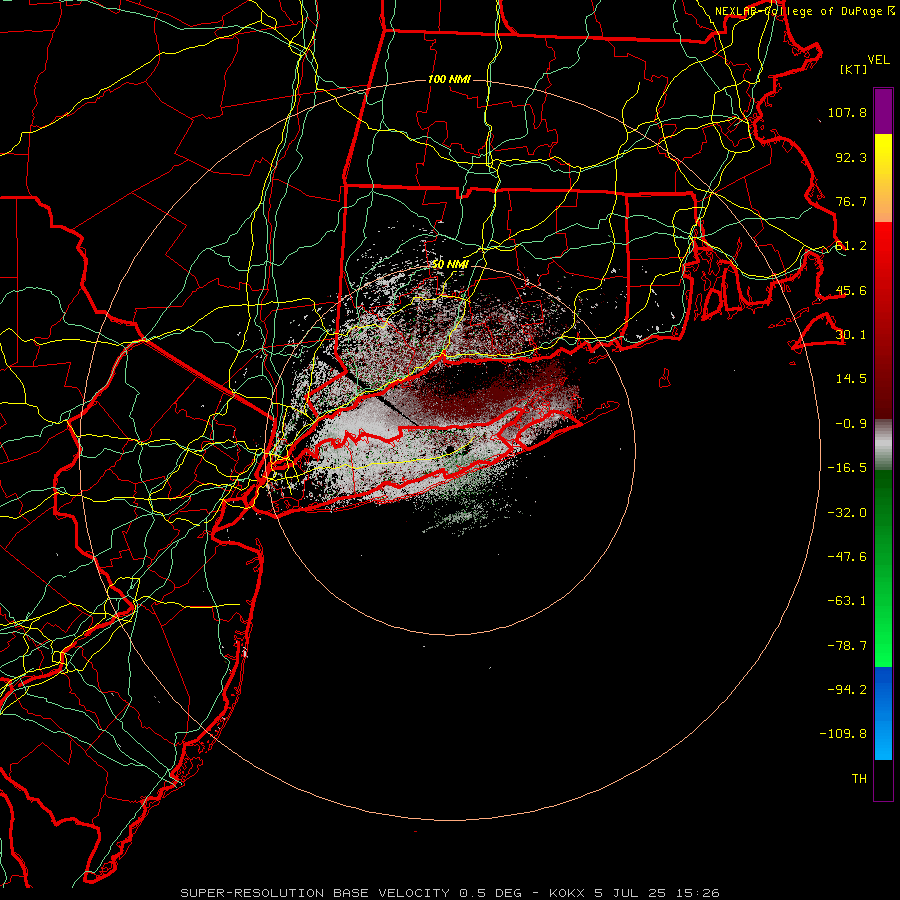900x900 pixels.
Task: Click the blue segment of the velocity color bar
Action: click(x=883, y=713)
